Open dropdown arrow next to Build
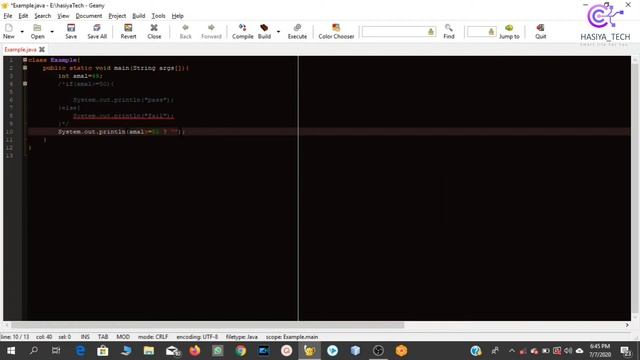Viewport: 640px width, 360px height. coord(278,31)
